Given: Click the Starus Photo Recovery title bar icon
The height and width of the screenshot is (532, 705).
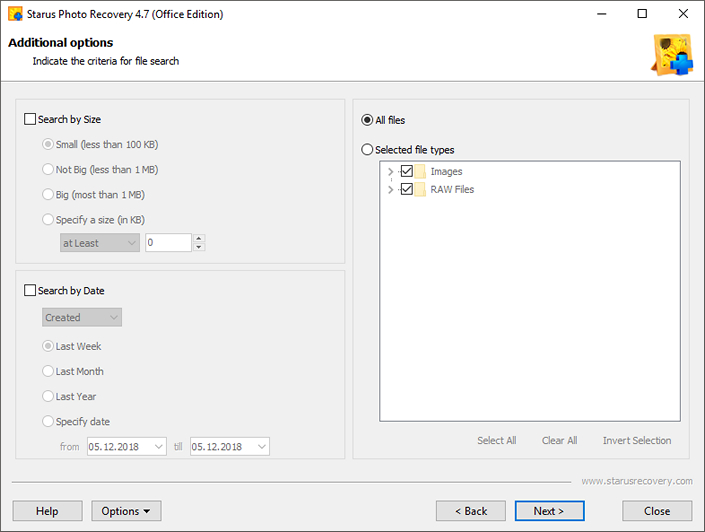Looking at the screenshot, I should [x=15, y=14].
